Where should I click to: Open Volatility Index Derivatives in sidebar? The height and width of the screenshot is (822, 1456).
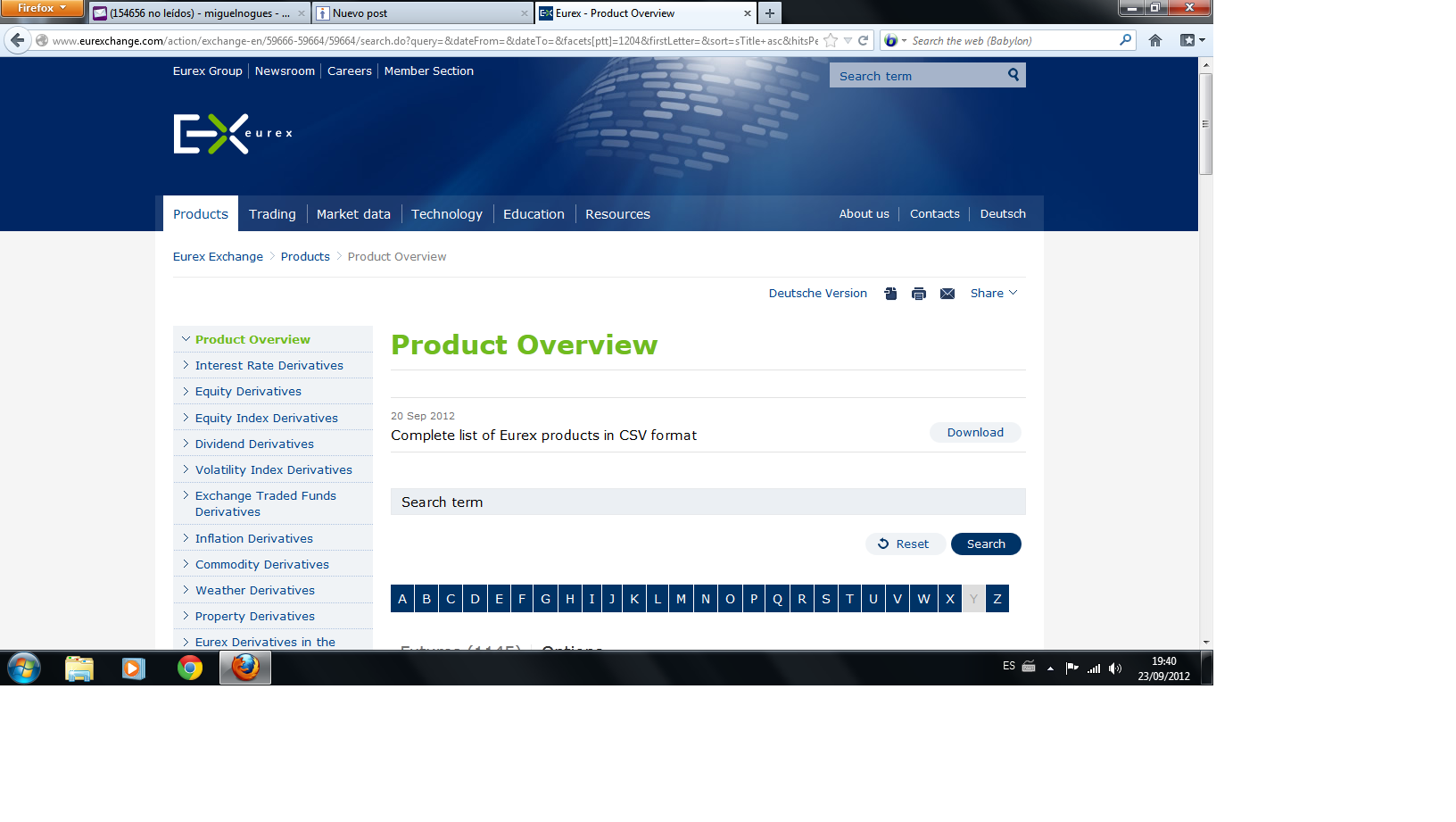coord(274,469)
